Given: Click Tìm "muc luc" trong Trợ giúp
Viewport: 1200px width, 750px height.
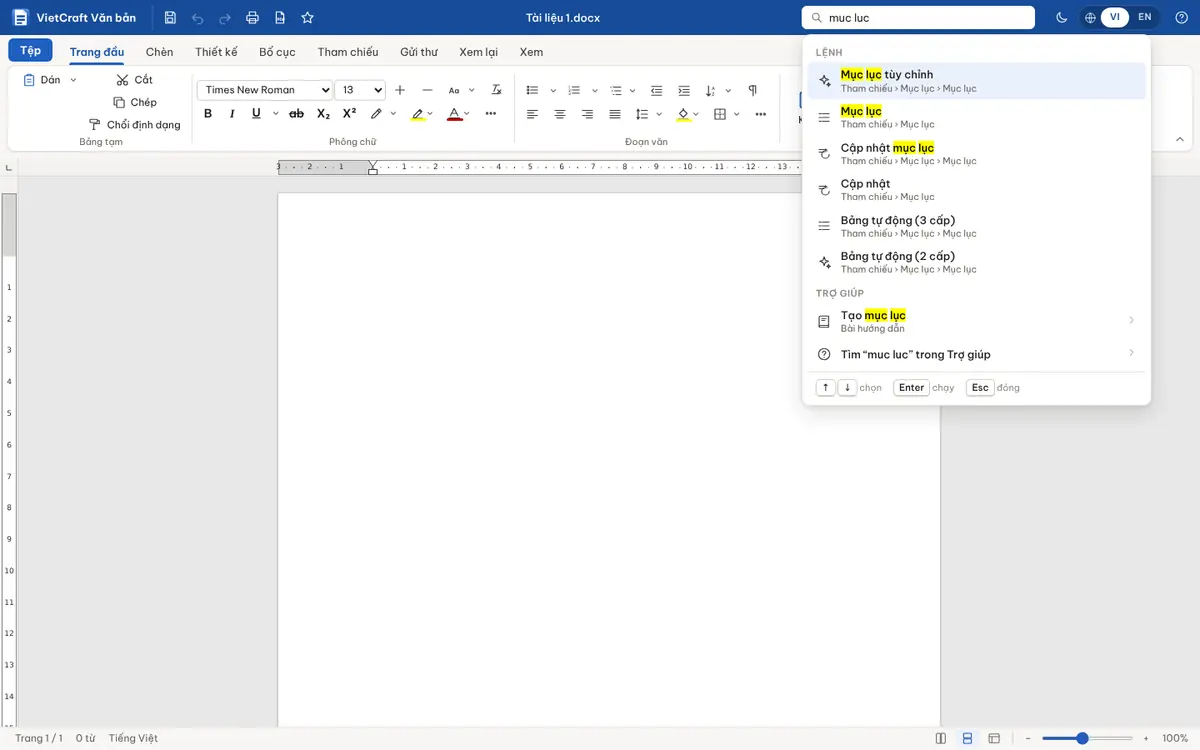Looking at the screenshot, I should pos(976,354).
